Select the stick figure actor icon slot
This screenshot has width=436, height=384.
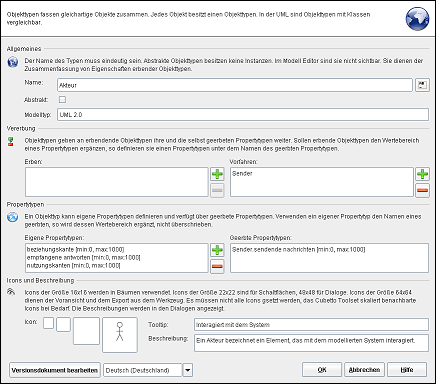(120, 335)
